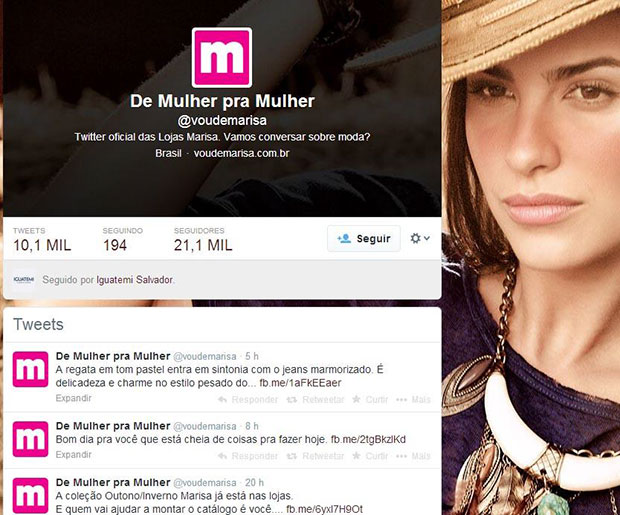Open the Iguatemi Salvador follower link
Screen dimensions: 620x515
[x=134, y=280]
